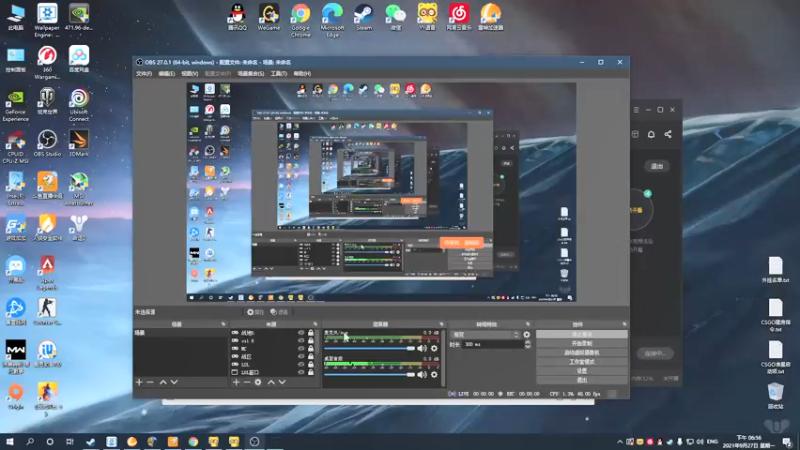This screenshot has height=450, width=800.
Task: Open the WeGame desktop shortcut
Action: [x=269, y=17]
